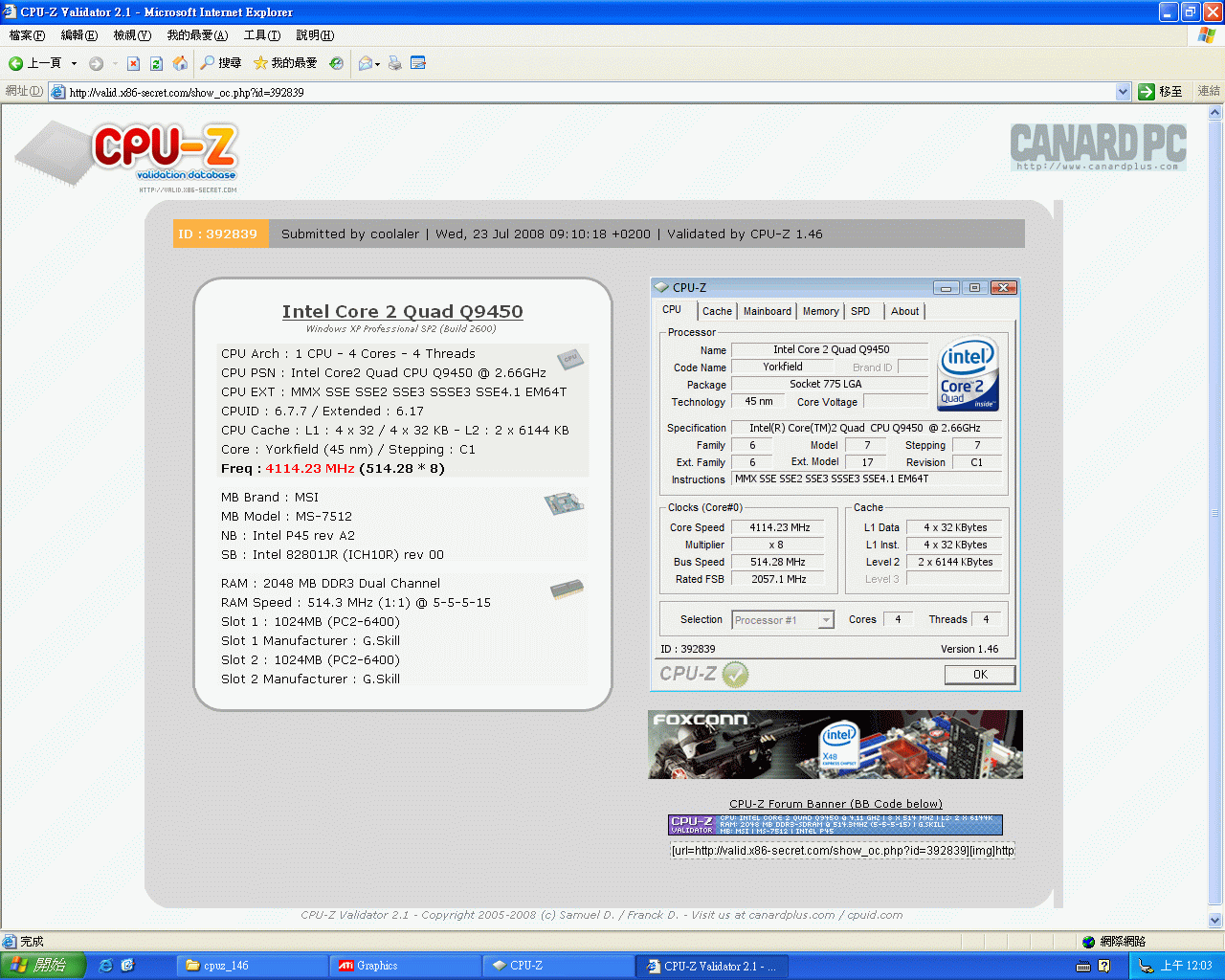Switch to CPU-Z taskbar window
The image size is (1225, 980).
click(x=558, y=966)
